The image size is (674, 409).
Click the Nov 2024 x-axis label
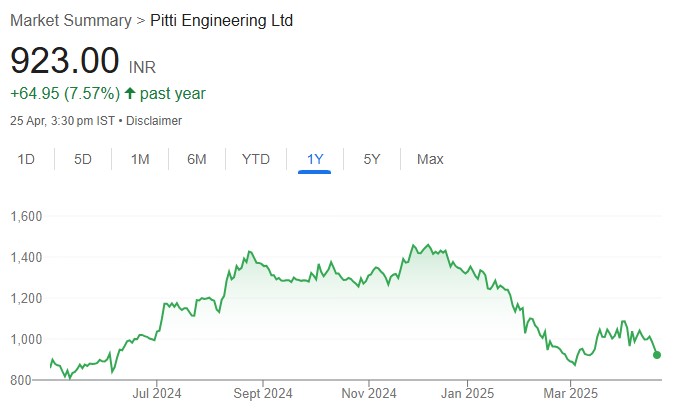tap(369, 393)
